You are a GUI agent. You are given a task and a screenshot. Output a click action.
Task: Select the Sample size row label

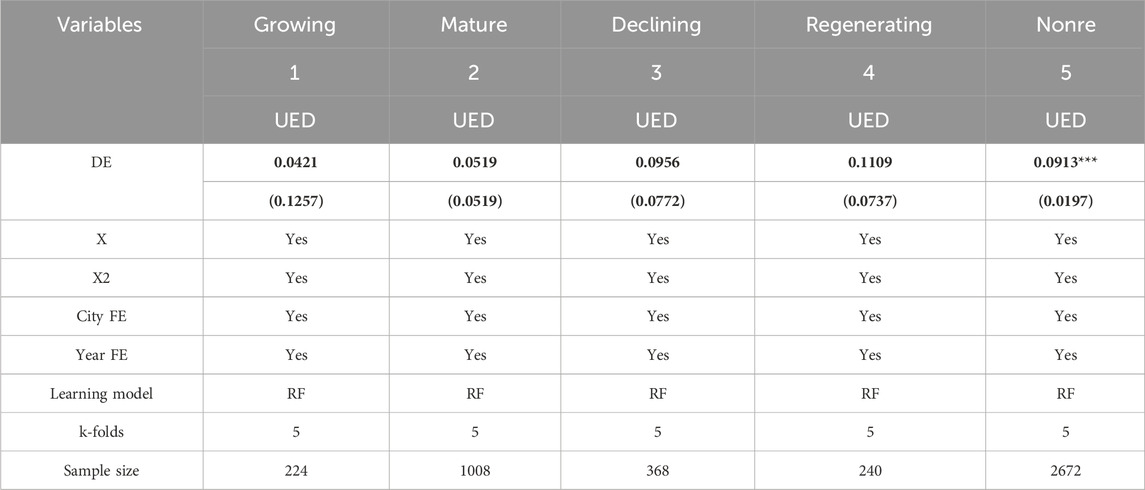click(102, 470)
